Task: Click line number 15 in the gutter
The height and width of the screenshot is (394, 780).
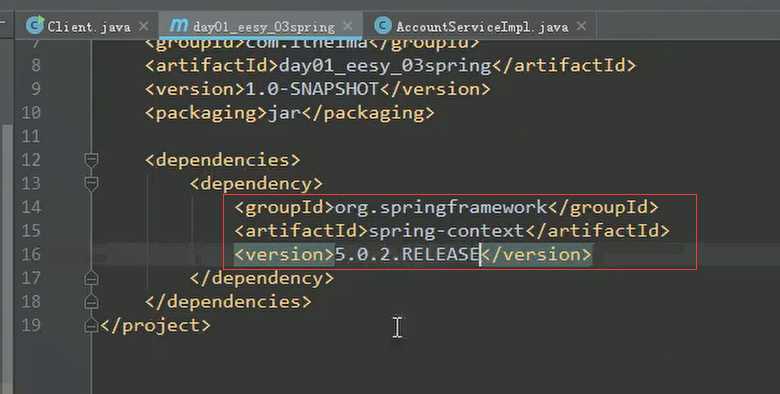Action: click(31, 231)
